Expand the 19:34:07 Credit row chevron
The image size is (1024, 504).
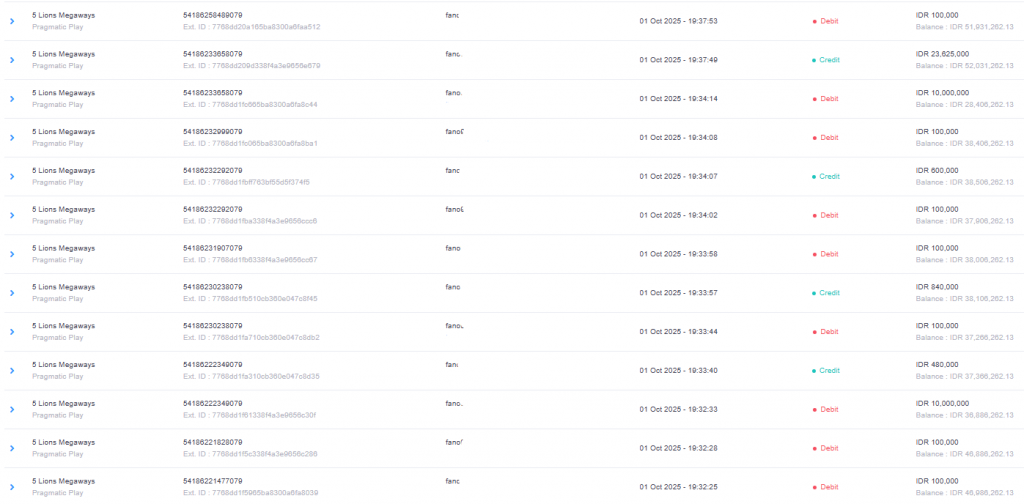click(x=12, y=177)
